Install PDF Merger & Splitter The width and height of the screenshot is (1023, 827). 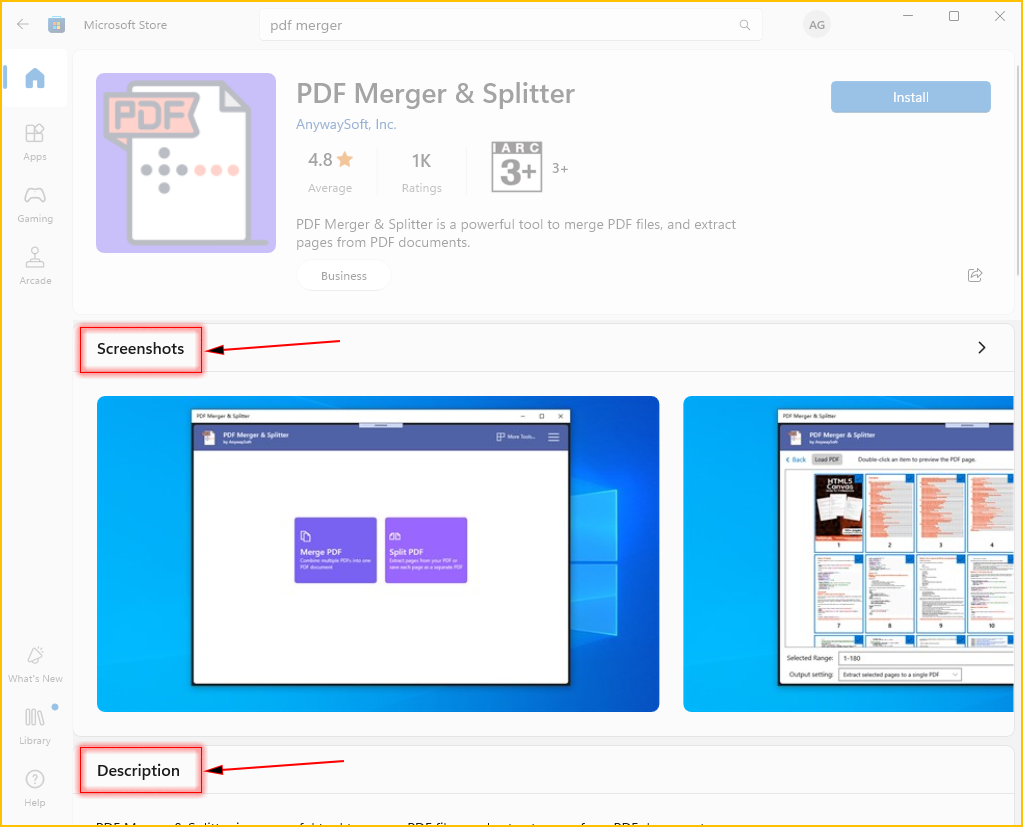point(910,97)
